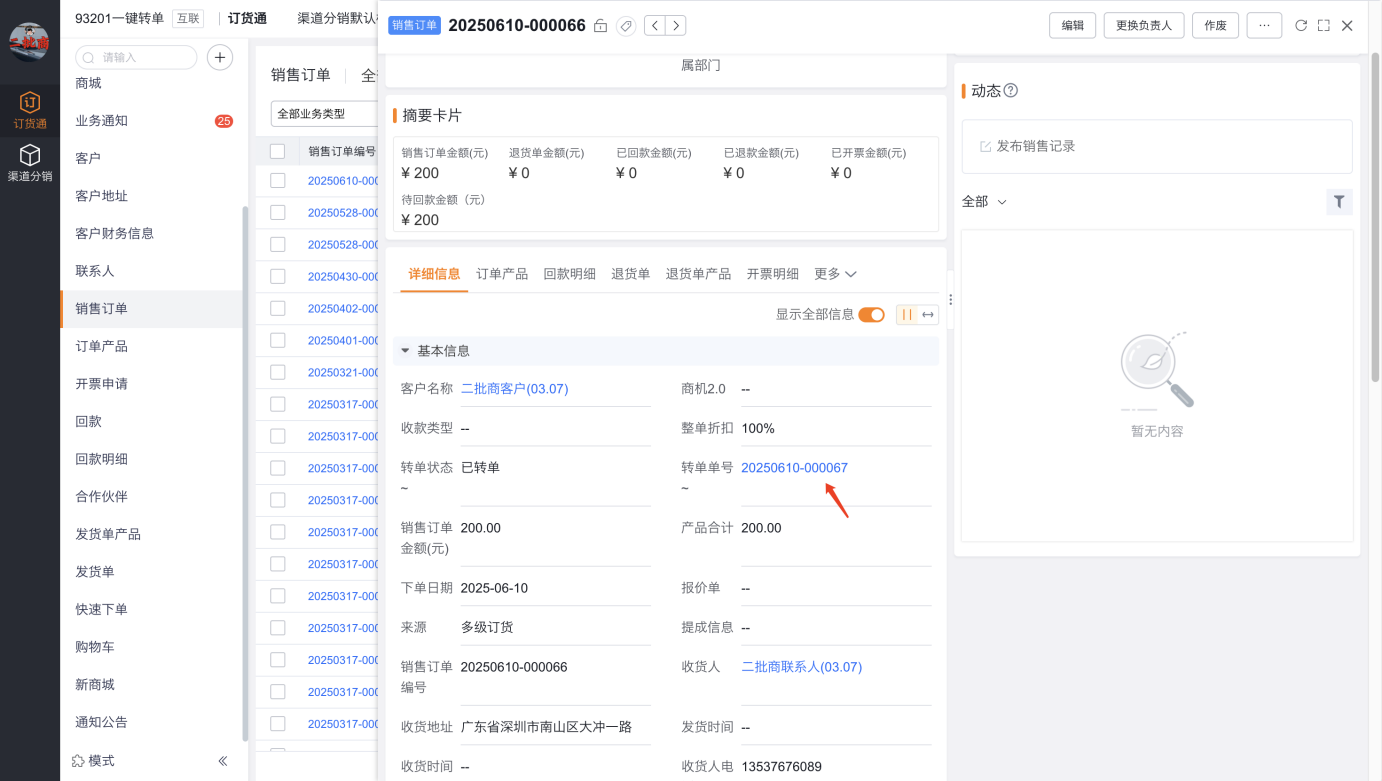The image size is (1382, 781).
Task: Open 快速下单 in the sidebar
Action: (101, 609)
